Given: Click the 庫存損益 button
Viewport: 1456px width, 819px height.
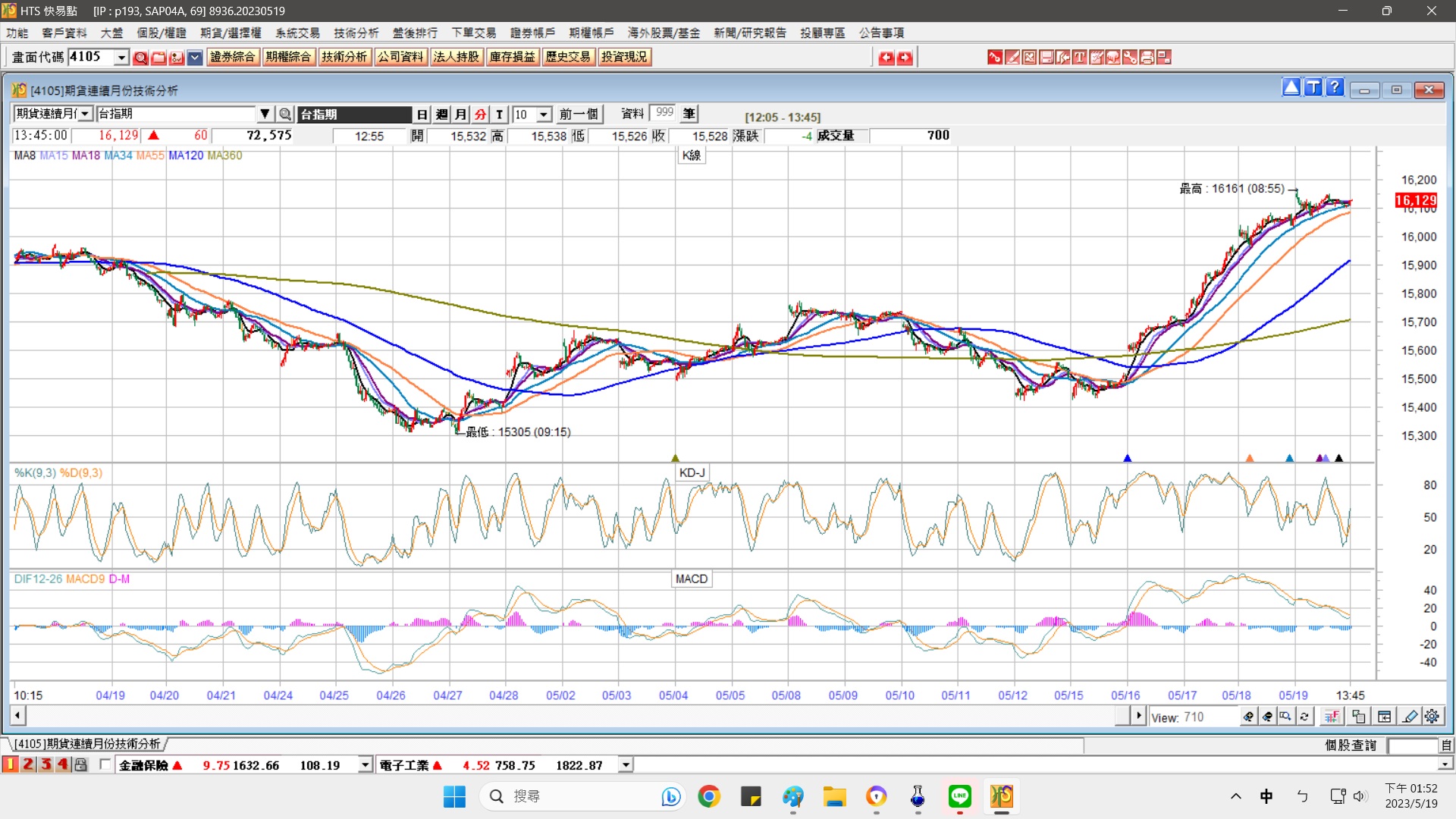Looking at the screenshot, I should (512, 57).
